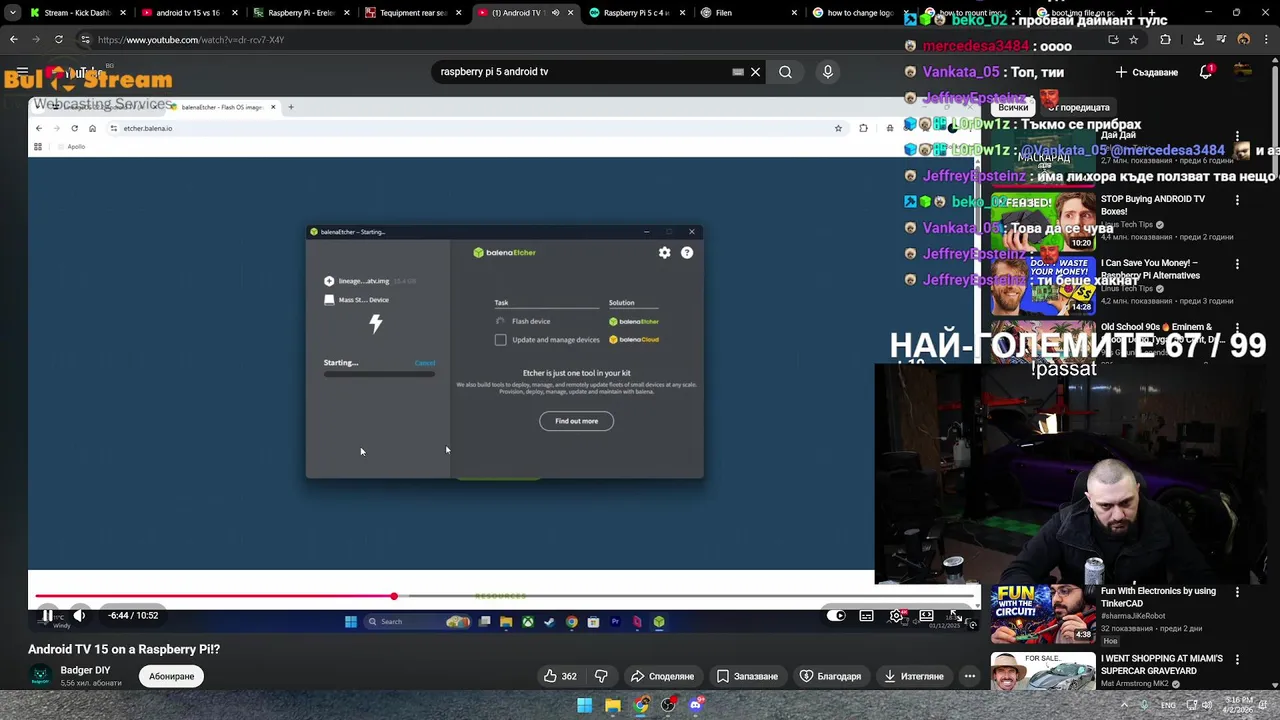Show hidden tray icons chevron
Screen dimensions: 1280x720
(x=1124, y=705)
